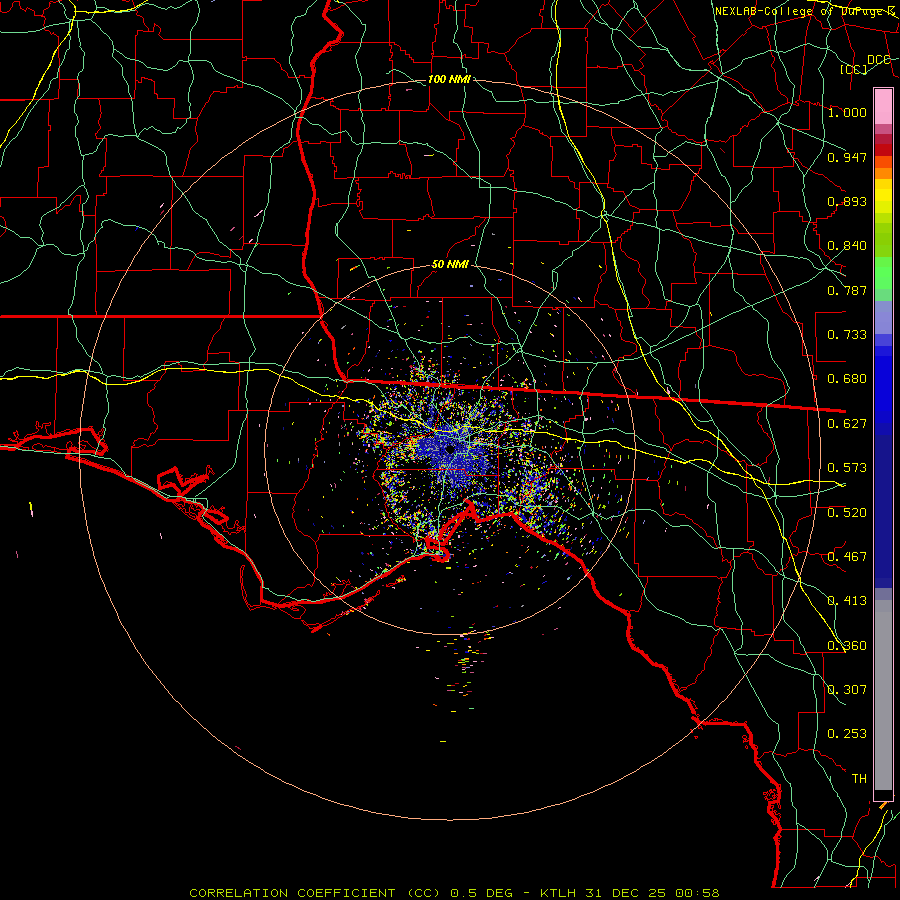900x900 pixels.
Task: Select the 0.253 color scale label
Action: [x=847, y=734]
